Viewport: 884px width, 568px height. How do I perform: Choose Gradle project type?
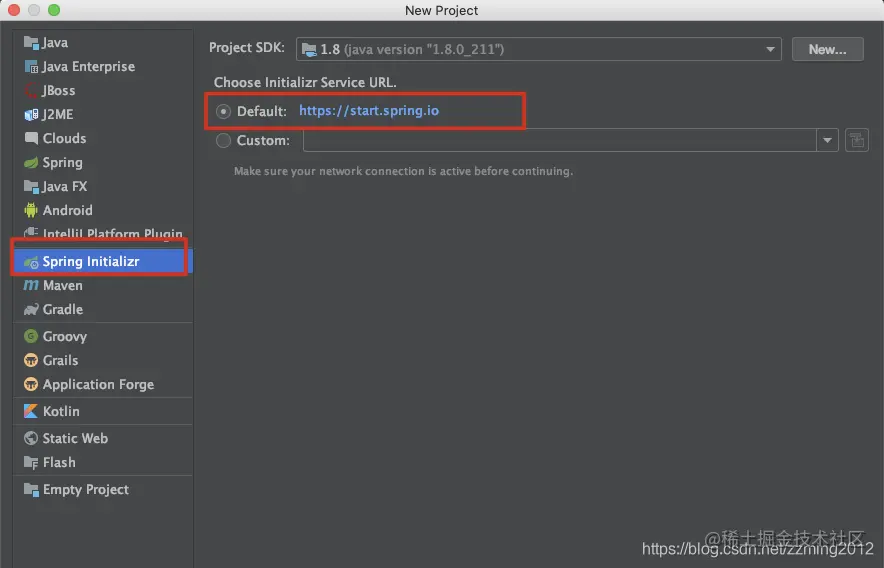coord(103,310)
